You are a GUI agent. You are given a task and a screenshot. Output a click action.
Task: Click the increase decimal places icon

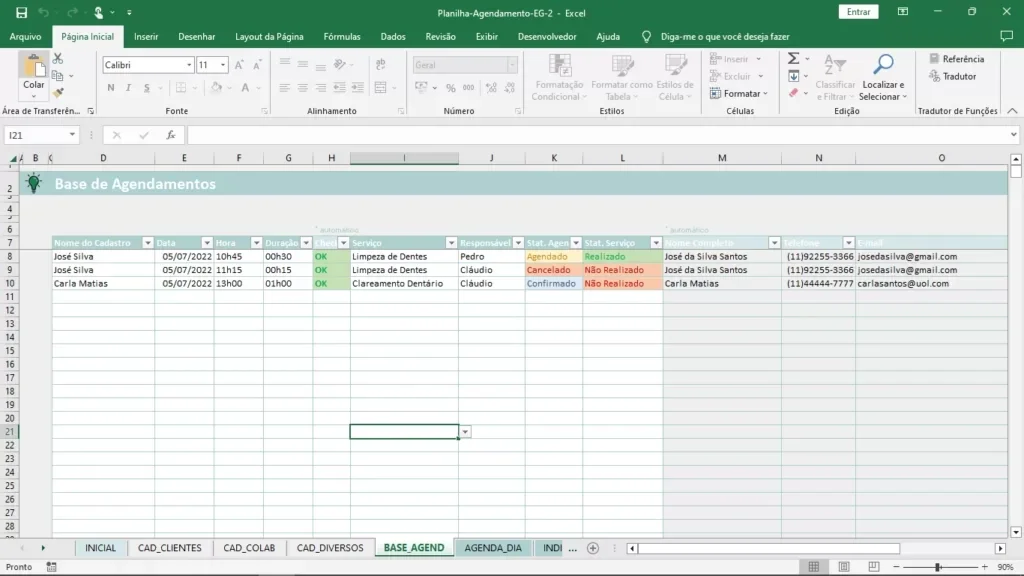[491, 88]
